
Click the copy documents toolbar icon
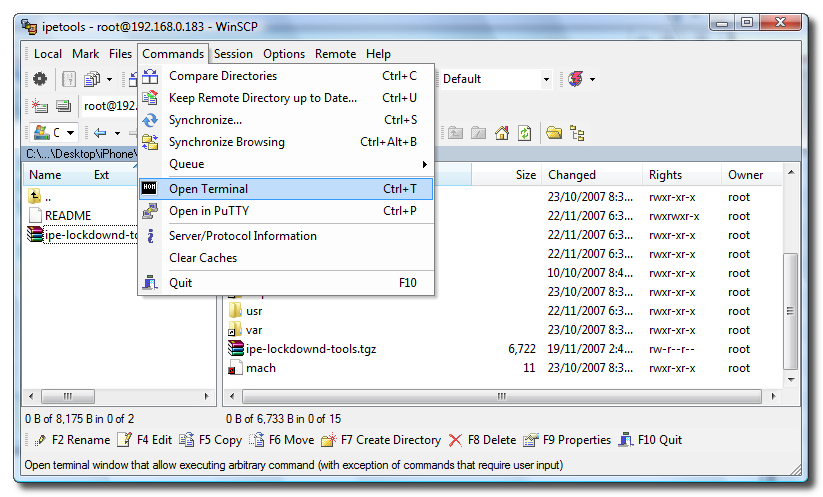click(92, 79)
